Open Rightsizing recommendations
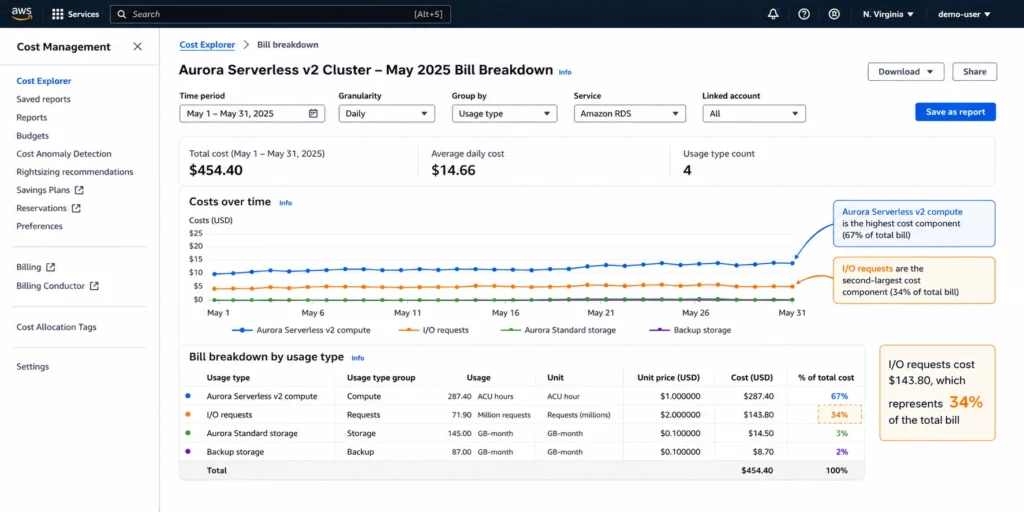Viewport: 1024px width, 512px height. pos(74,172)
